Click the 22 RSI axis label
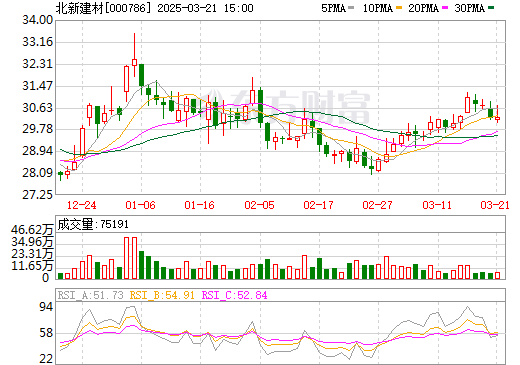 (x=46, y=359)
